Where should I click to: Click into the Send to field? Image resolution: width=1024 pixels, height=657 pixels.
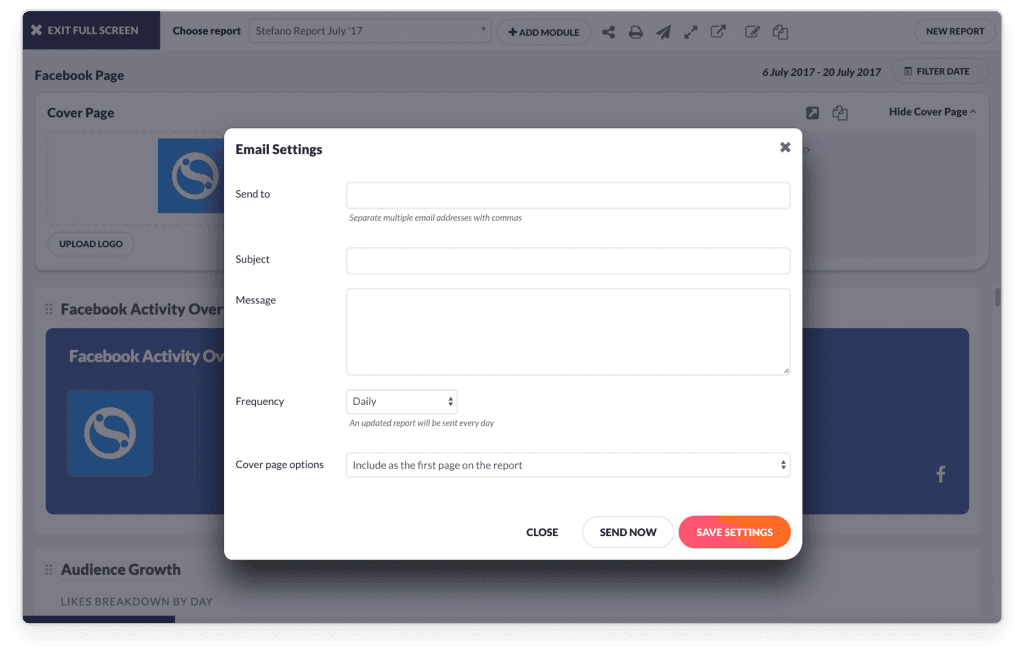click(x=568, y=195)
